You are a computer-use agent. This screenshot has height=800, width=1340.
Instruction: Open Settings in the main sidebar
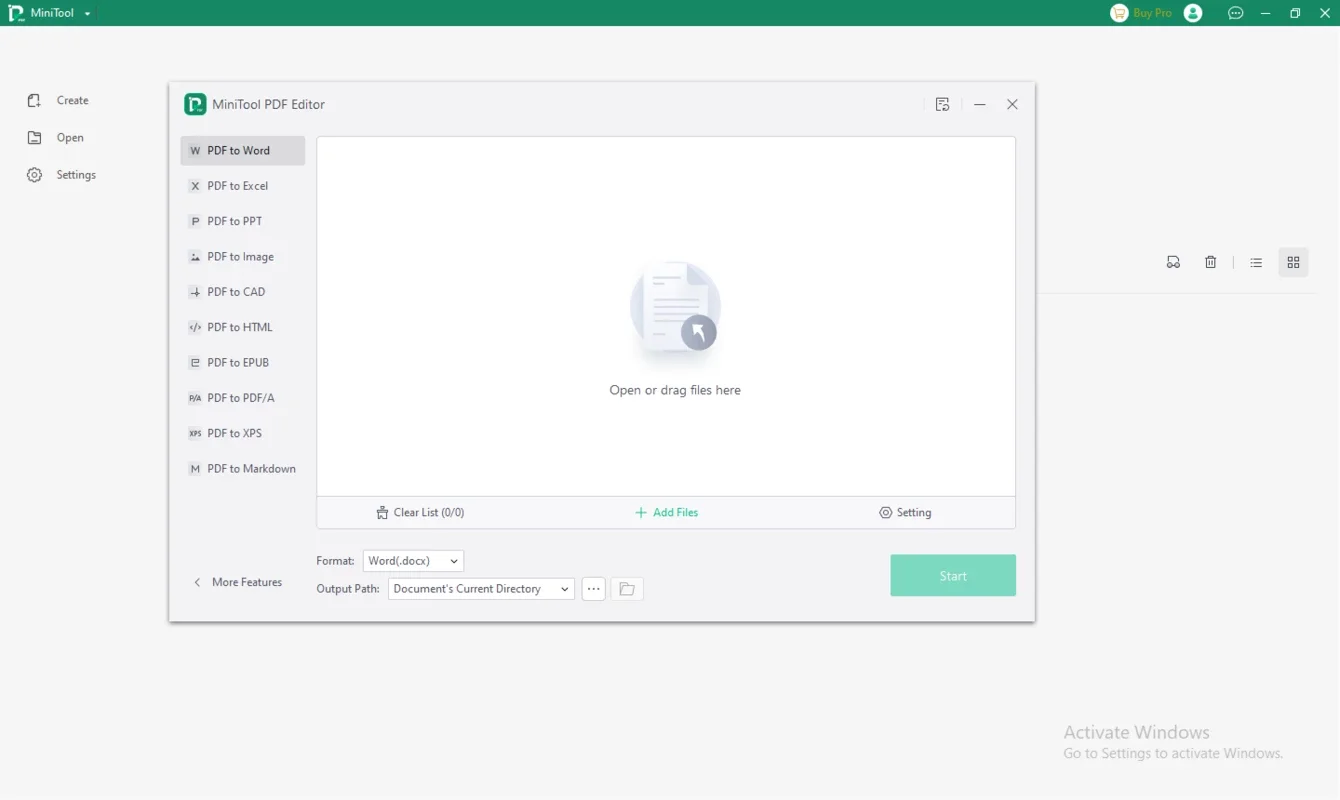(61, 175)
